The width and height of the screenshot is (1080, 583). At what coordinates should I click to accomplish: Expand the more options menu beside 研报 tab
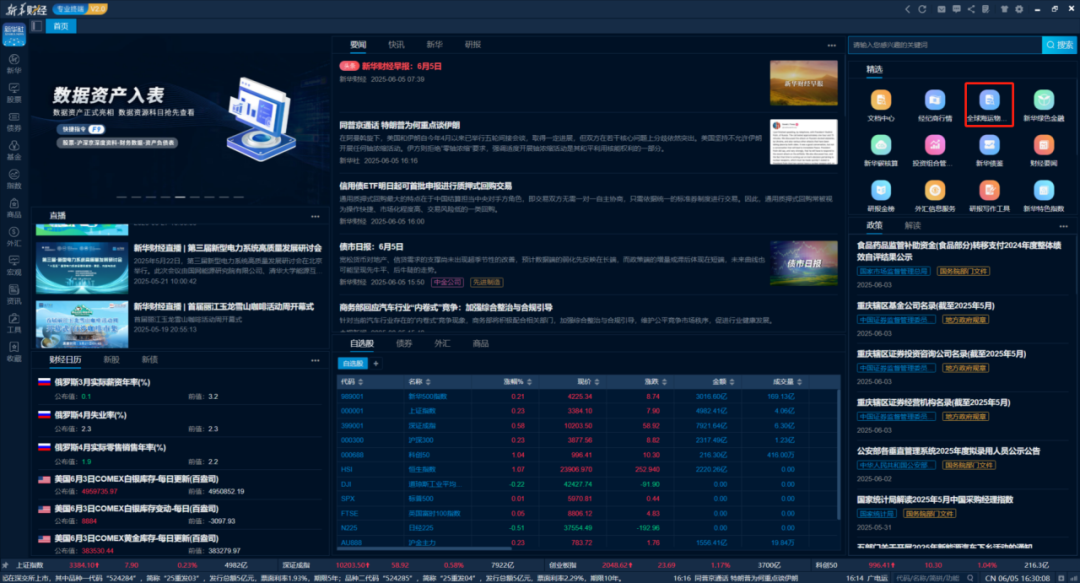click(x=831, y=45)
